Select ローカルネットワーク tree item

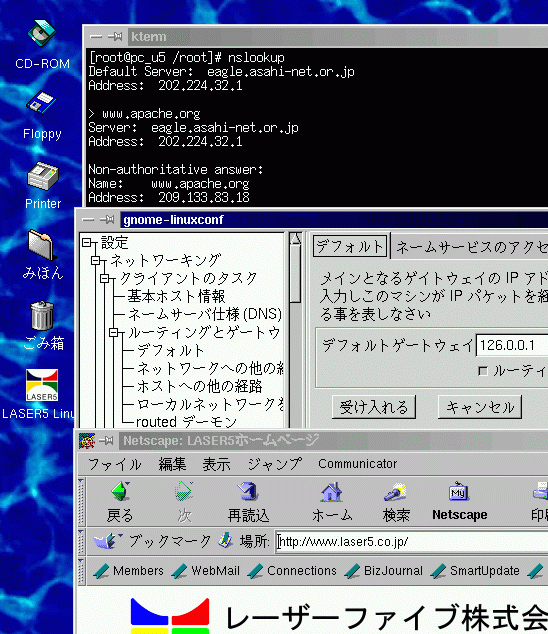[x=210, y=404]
